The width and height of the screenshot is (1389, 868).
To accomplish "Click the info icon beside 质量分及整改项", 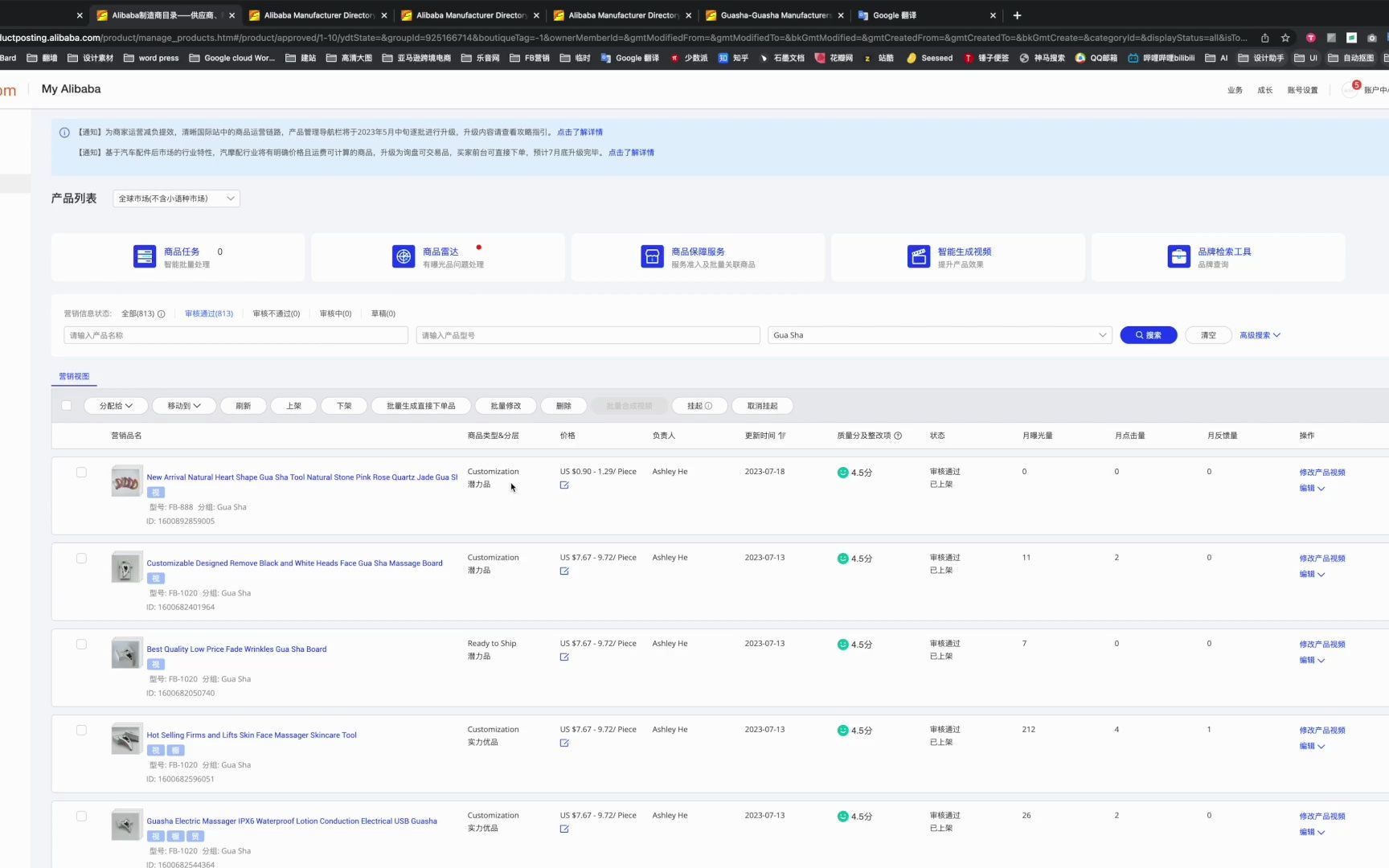I will pyautogui.click(x=898, y=436).
